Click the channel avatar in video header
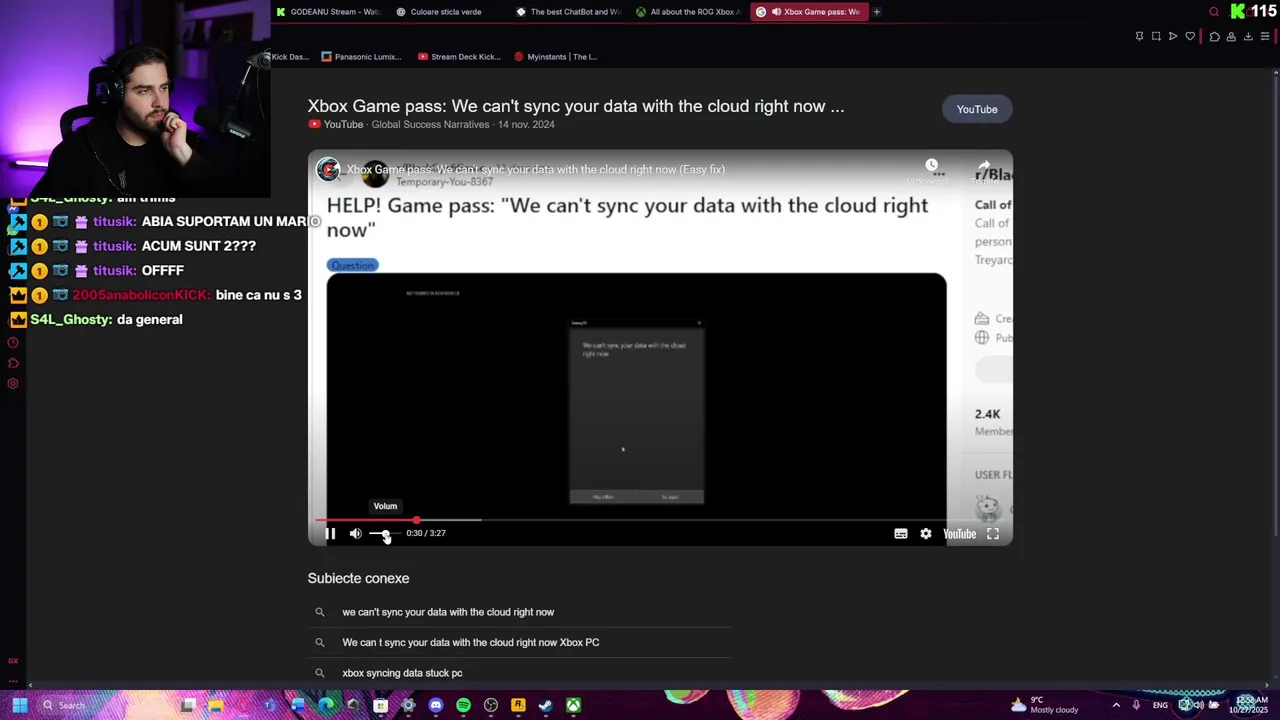This screenshot has height=720, width=1280. (x=328, y=169)
